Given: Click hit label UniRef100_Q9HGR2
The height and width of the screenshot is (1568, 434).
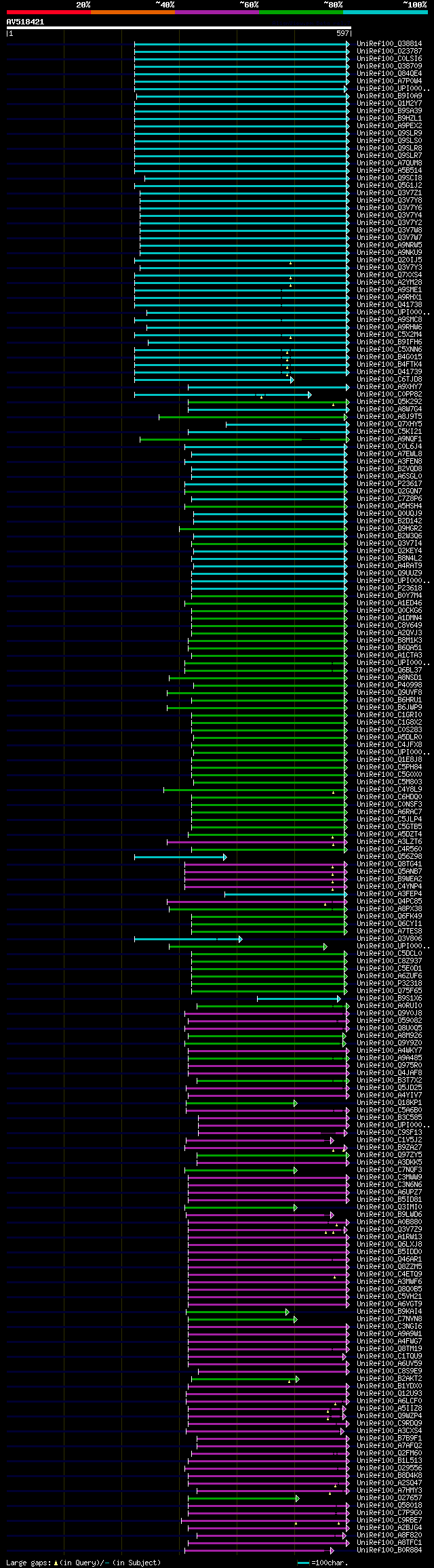Looking at the screenshot, I should tap(389, 529).
